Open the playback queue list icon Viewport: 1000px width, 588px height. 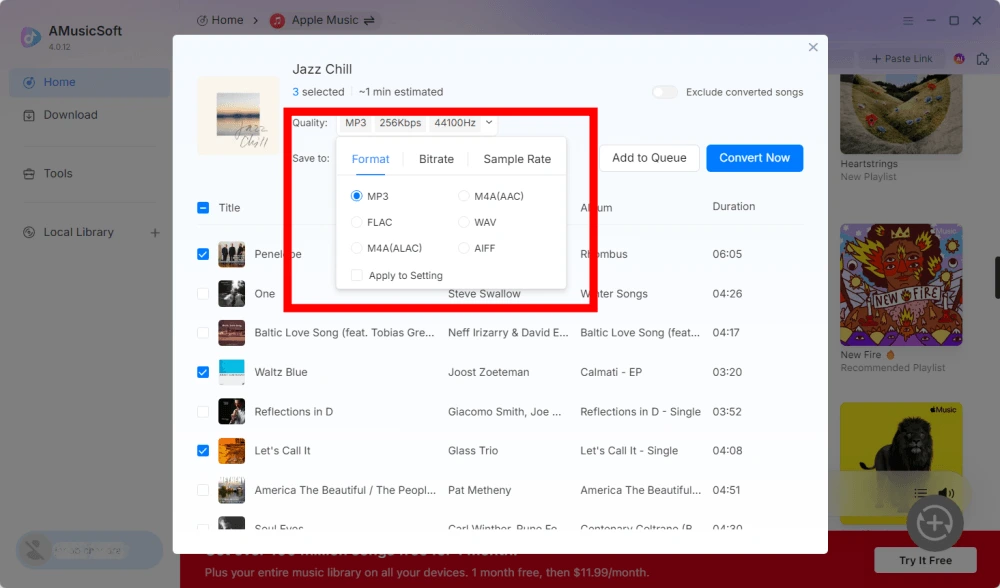tap(920, 492)
